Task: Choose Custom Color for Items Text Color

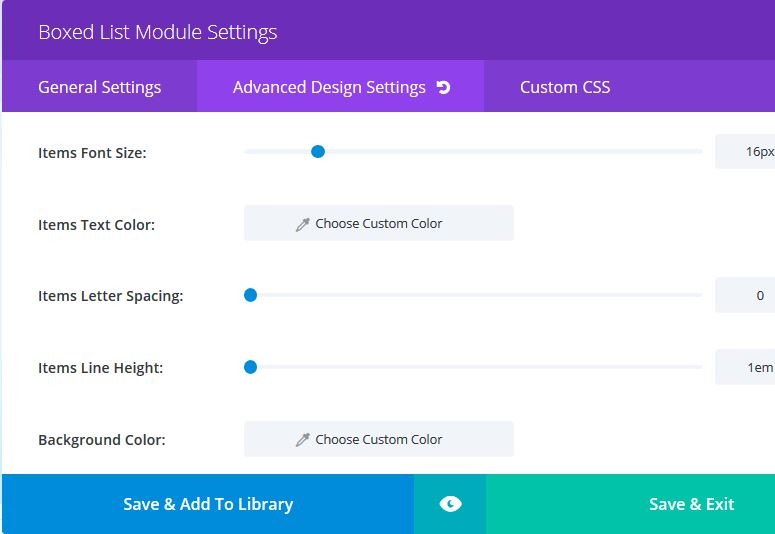Action: [379, 223]
